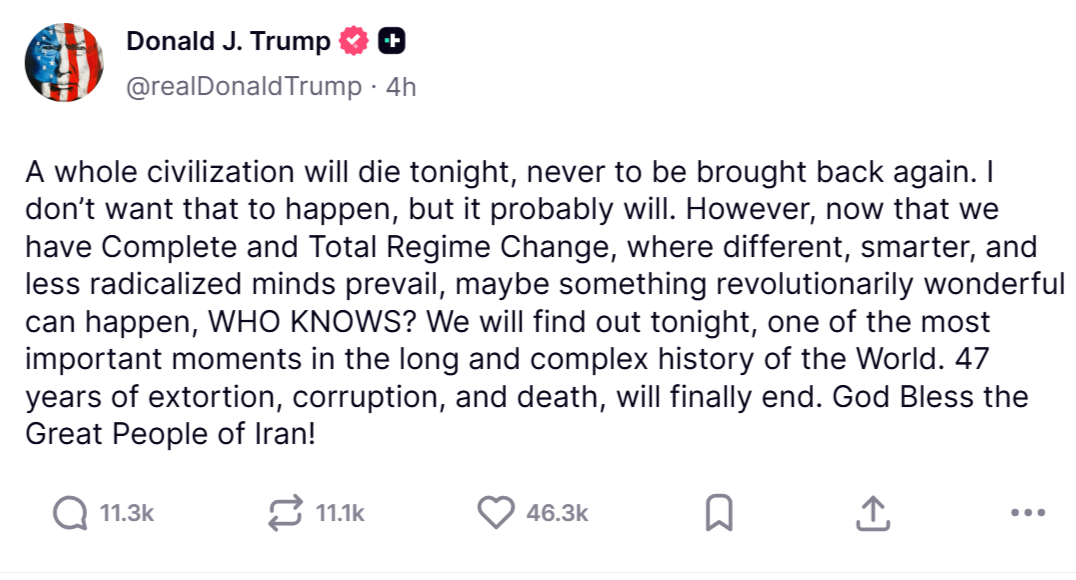The height and width of the screenshot is (580, 1076).
Task: Open the share upload-arrow icon
Action: click(x=872, y=514)
